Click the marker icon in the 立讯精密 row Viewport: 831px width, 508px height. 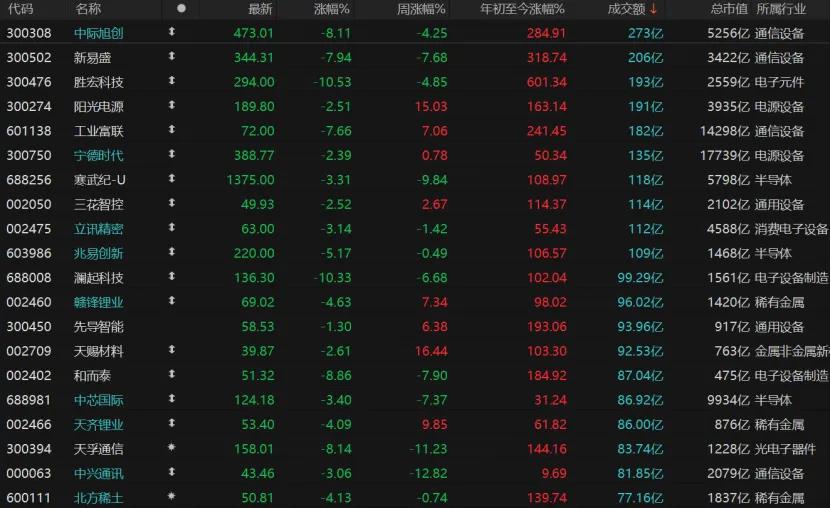172,227
